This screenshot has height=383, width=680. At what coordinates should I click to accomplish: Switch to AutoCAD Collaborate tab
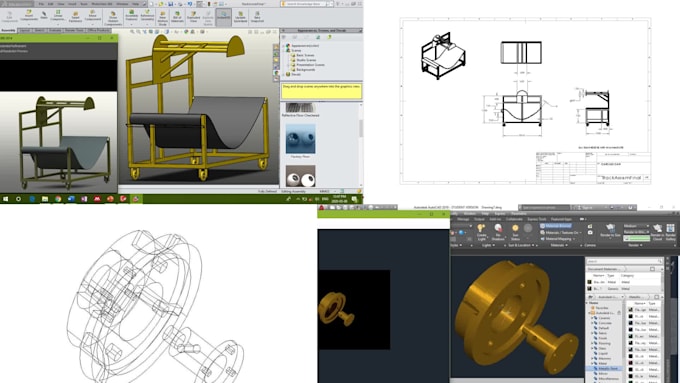514,219
